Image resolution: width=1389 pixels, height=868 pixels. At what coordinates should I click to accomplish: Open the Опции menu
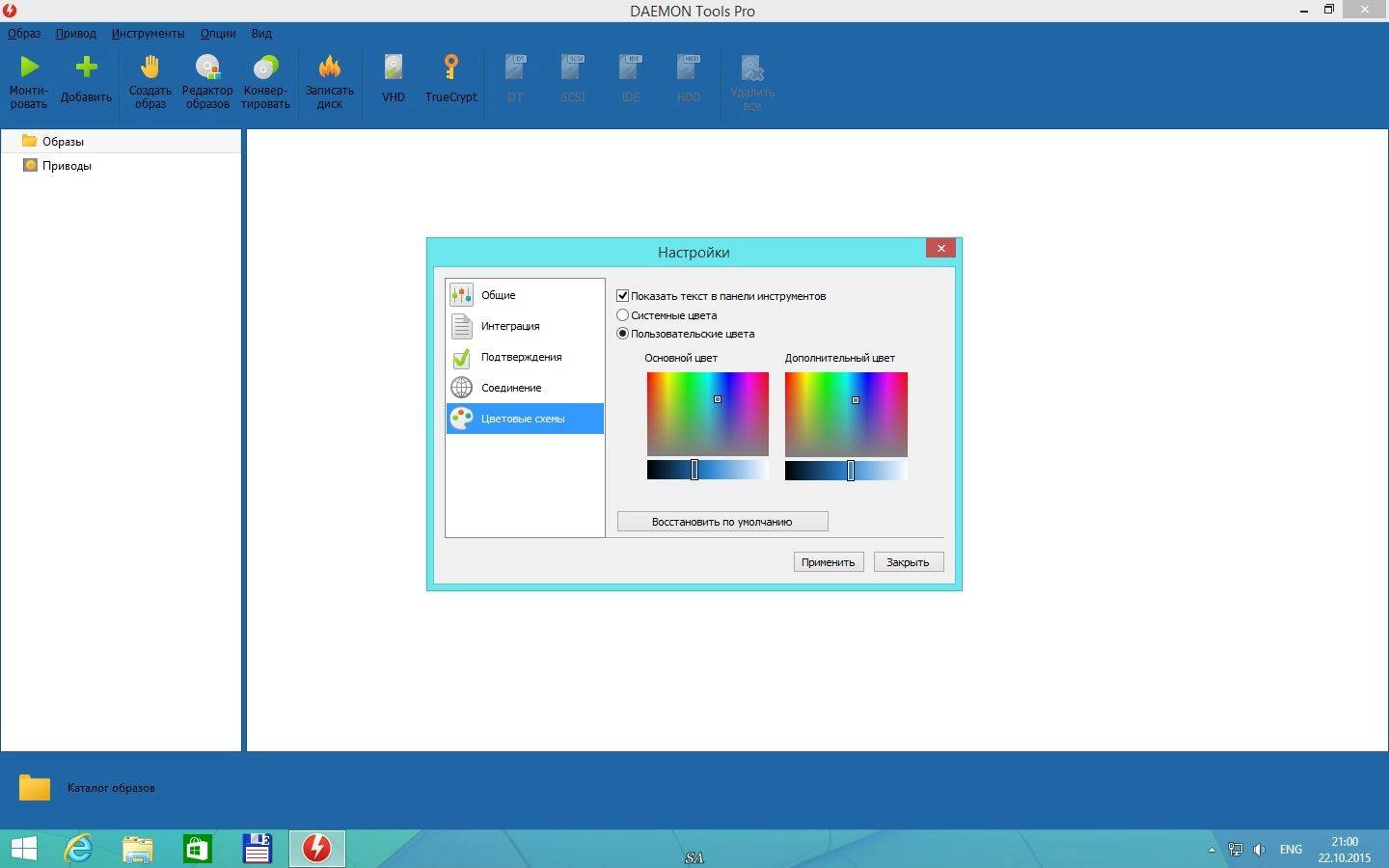coord(218,33)
